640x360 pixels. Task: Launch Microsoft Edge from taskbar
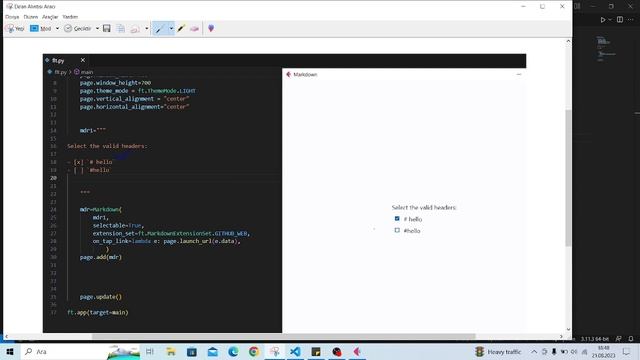(x=233, y=351)
